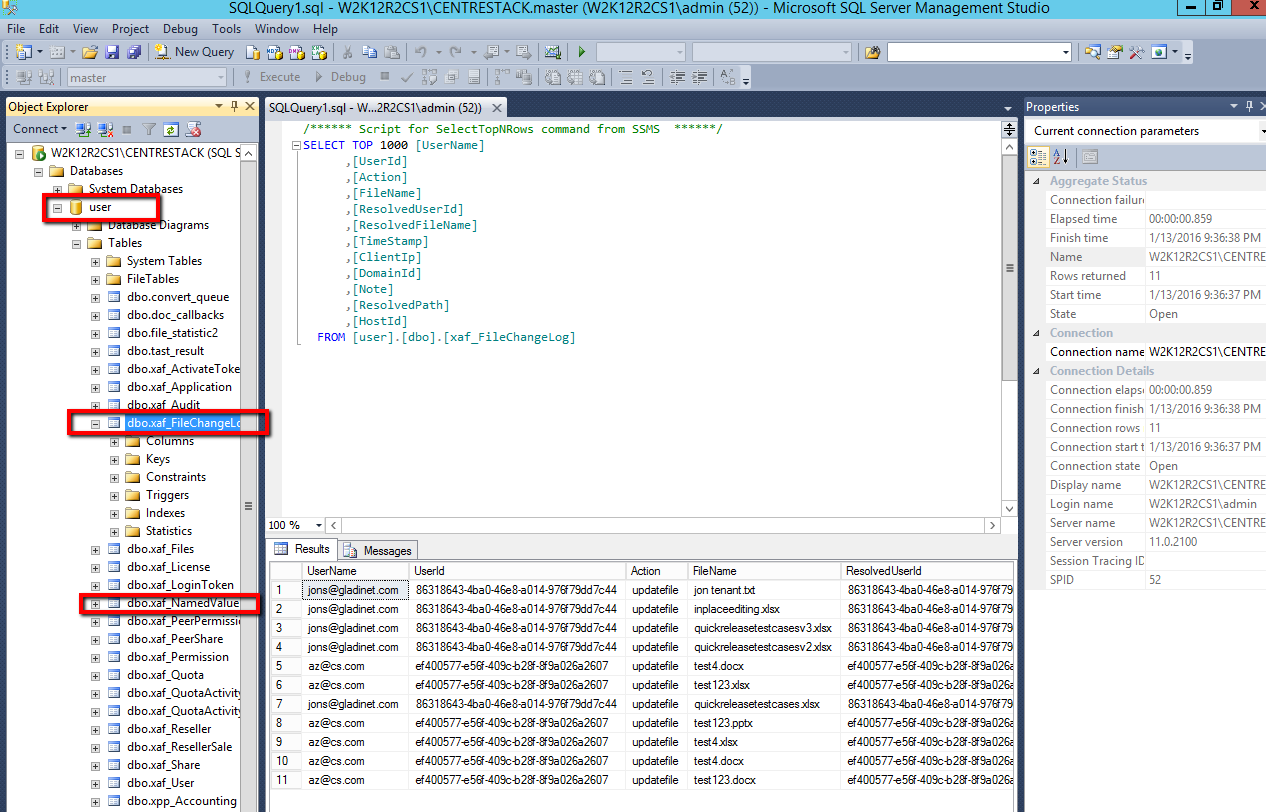Expand the Columns folder node
The height and width of the screenshot is (812, 1266).
coord(115,441)
